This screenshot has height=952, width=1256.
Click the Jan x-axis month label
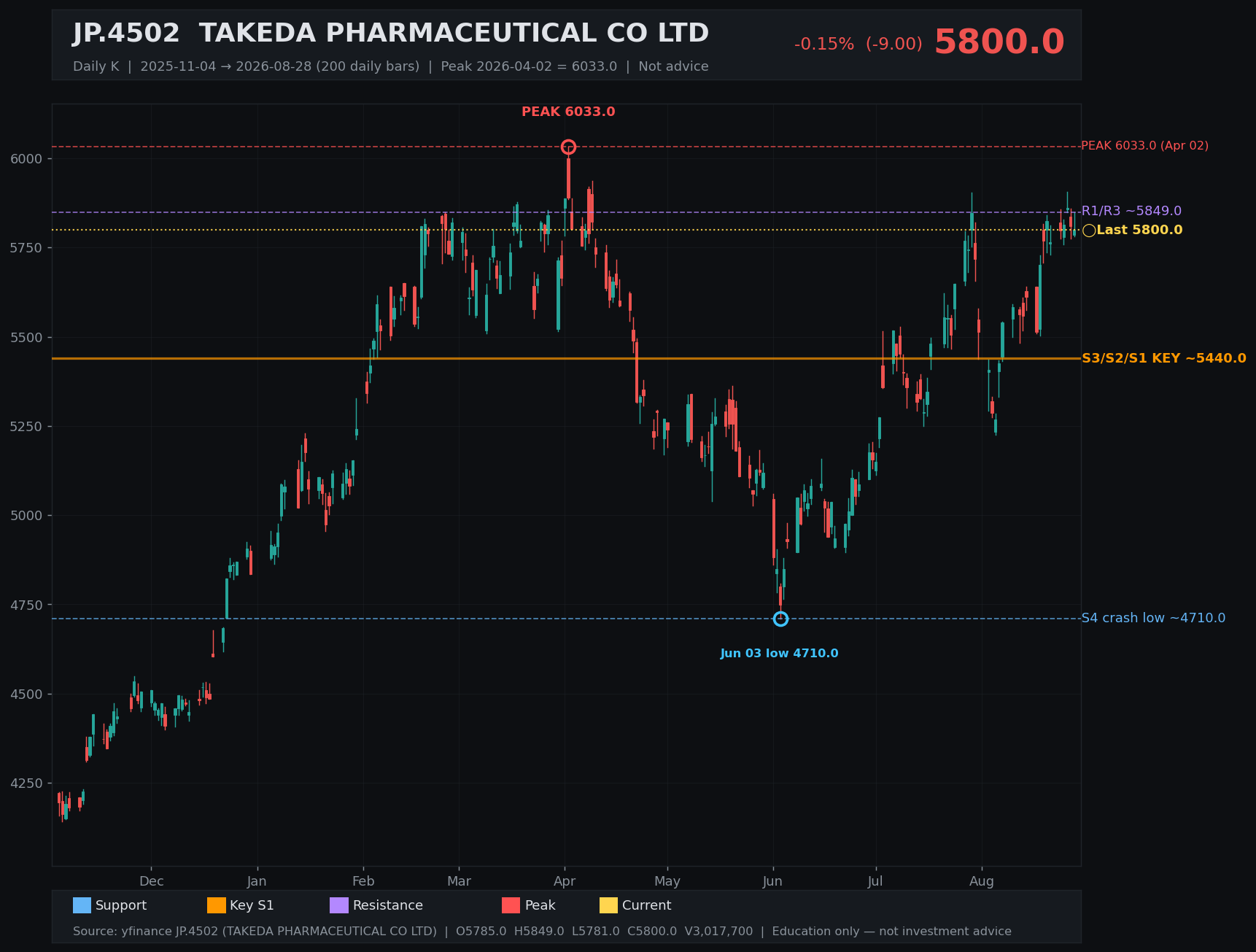[x=257, y=881]
